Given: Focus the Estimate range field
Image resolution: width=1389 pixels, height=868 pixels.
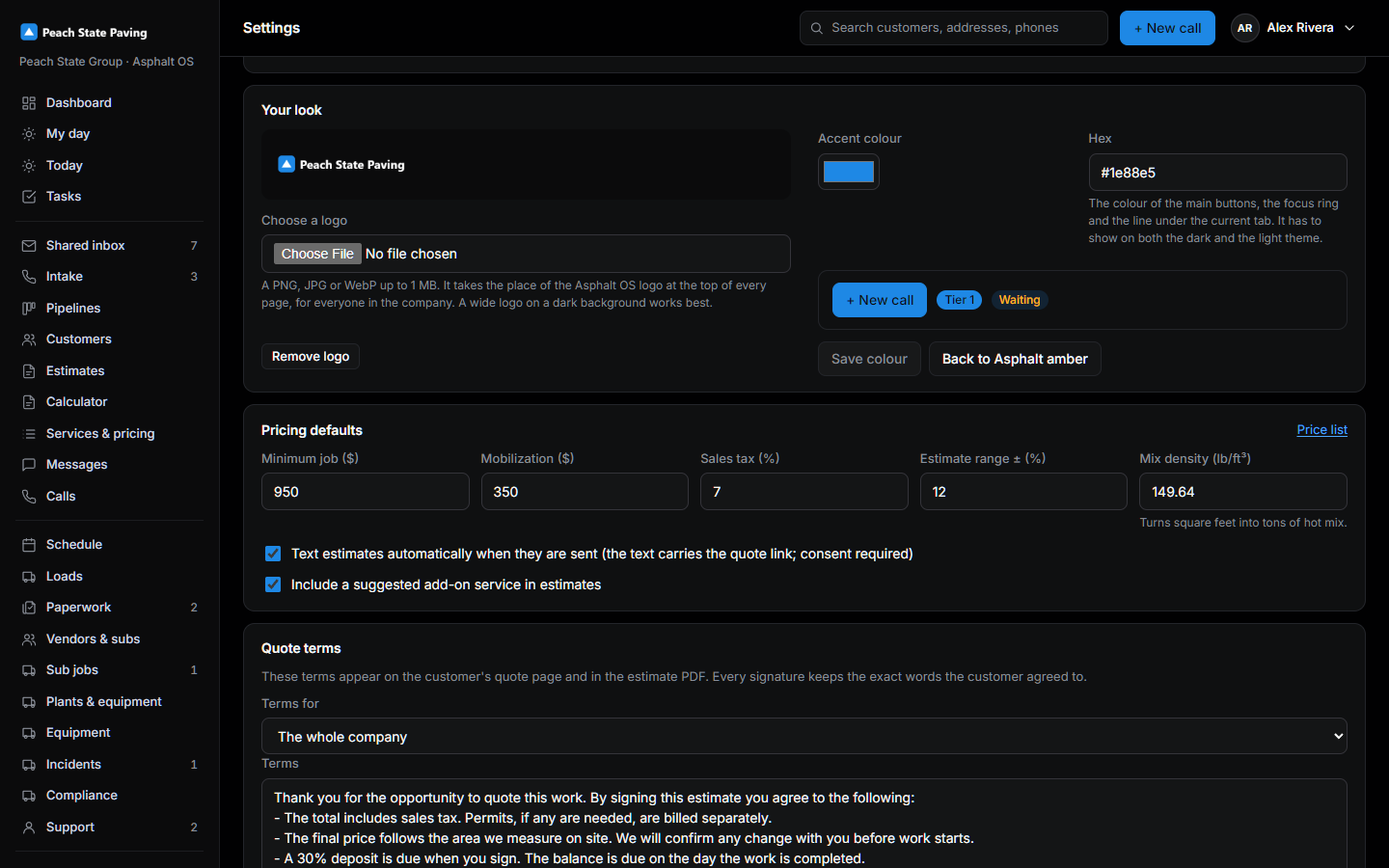Looking at the screenshot, I should click(x=1023, y=492).
